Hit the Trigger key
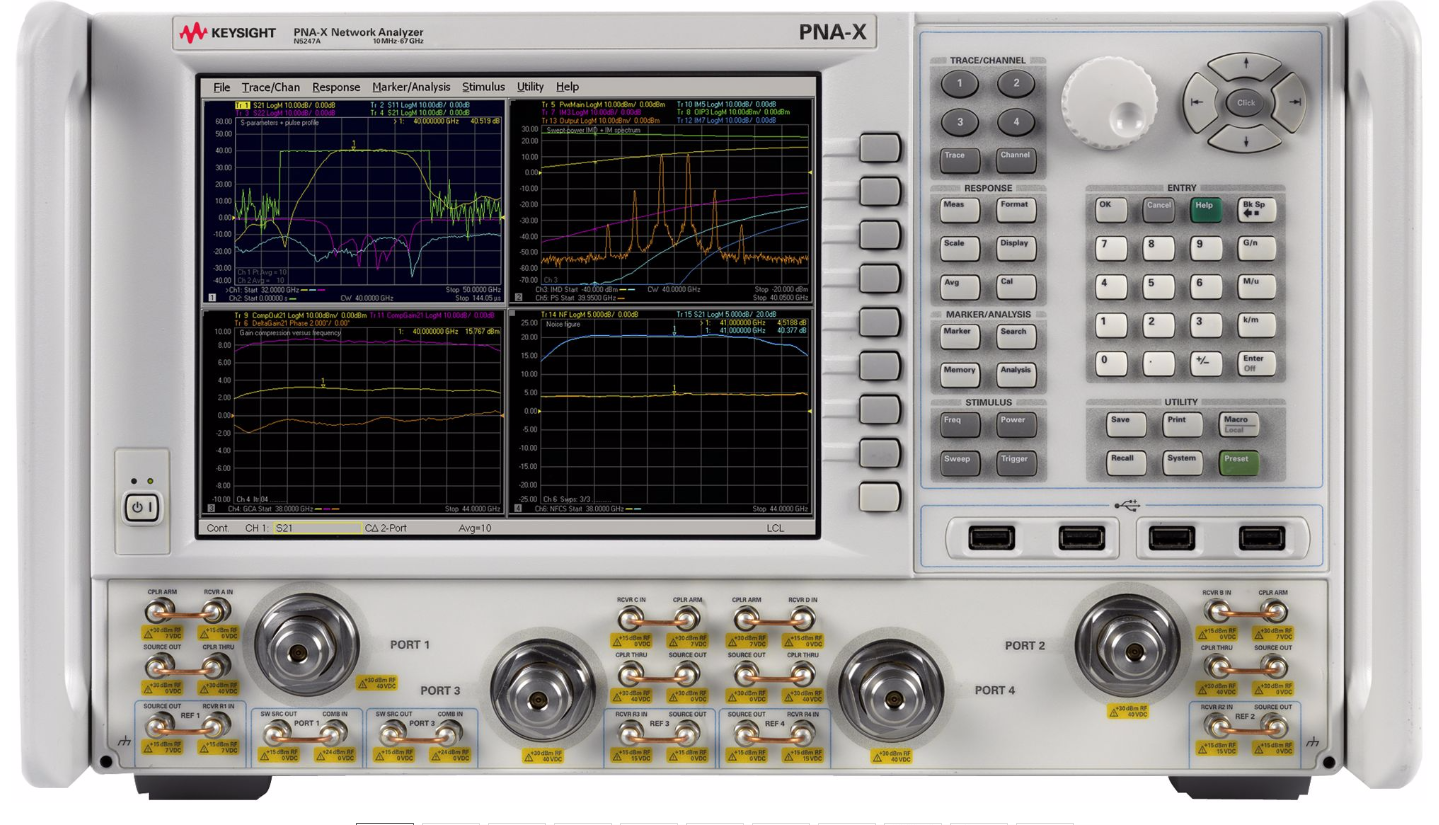Viewport: 1439px width, 825px height. pyautogui.click(x=1015, y=463)
